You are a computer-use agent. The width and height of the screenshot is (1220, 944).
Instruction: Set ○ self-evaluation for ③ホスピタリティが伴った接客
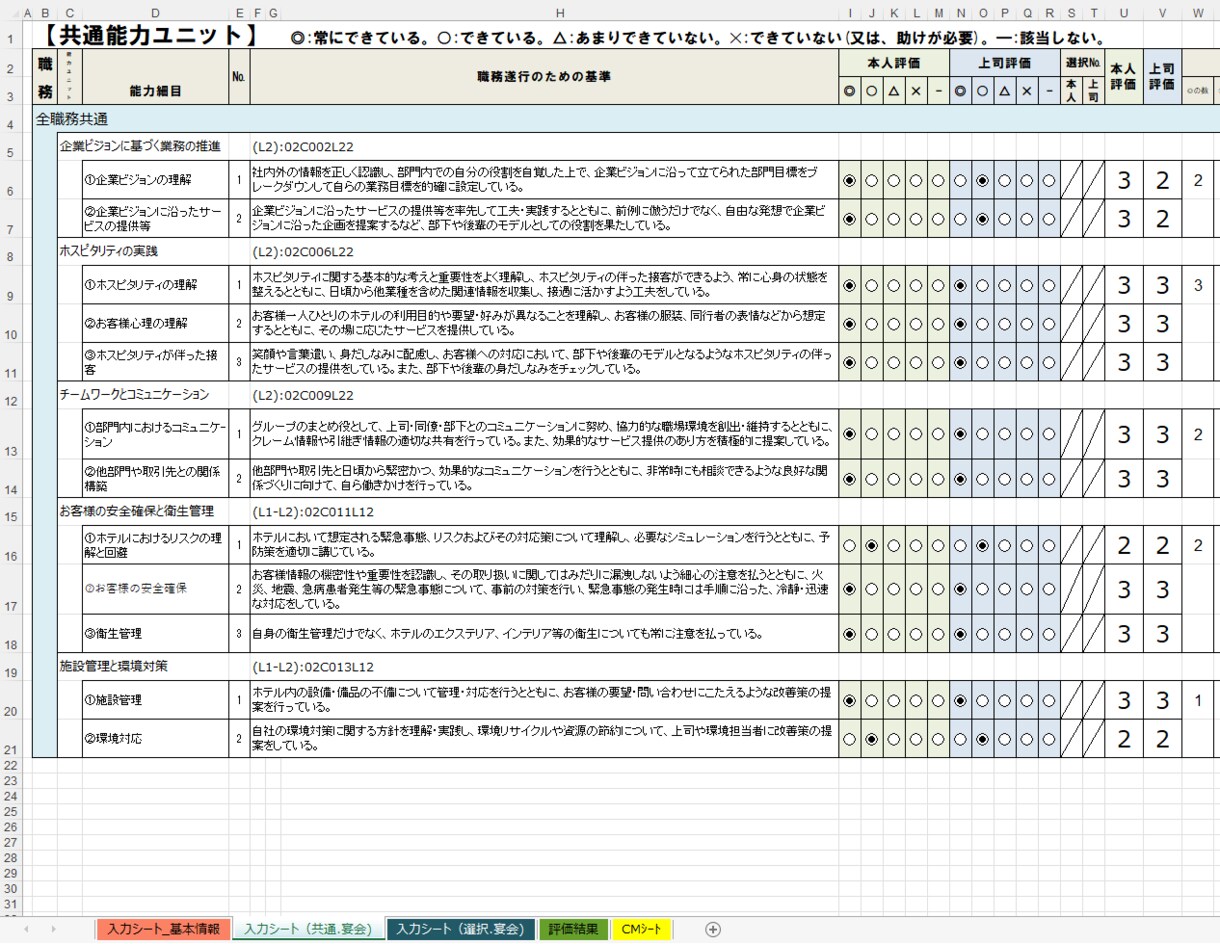pyautogui.click(x=872, y=362)
